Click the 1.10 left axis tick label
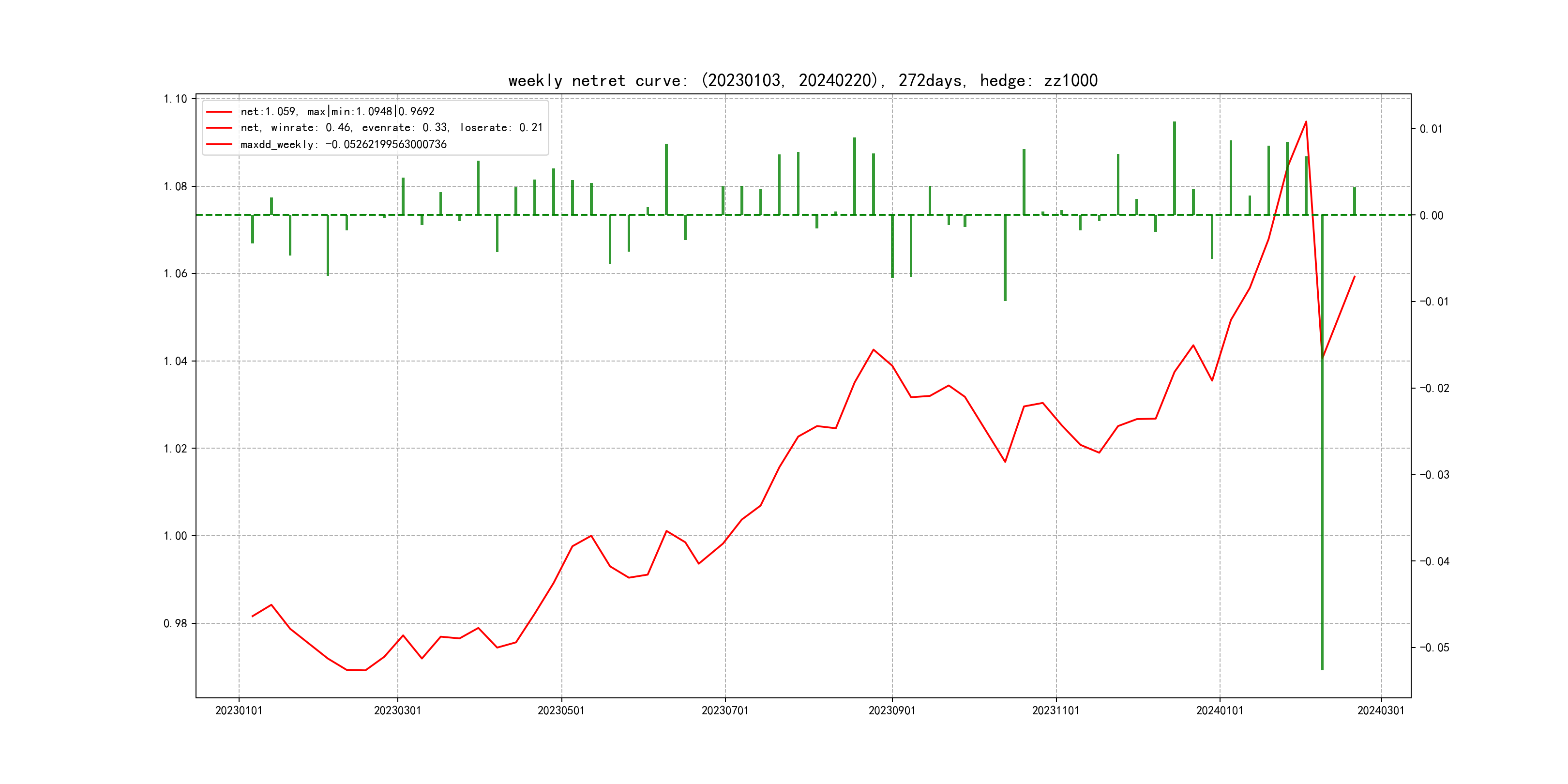The image size is (1568, 784). tap(175, 99)
